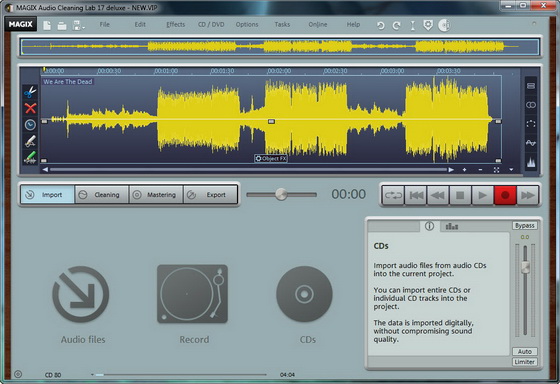Switch to the Cleaning step button
This screenshot has height=384, width=560.
coord(101,195)
